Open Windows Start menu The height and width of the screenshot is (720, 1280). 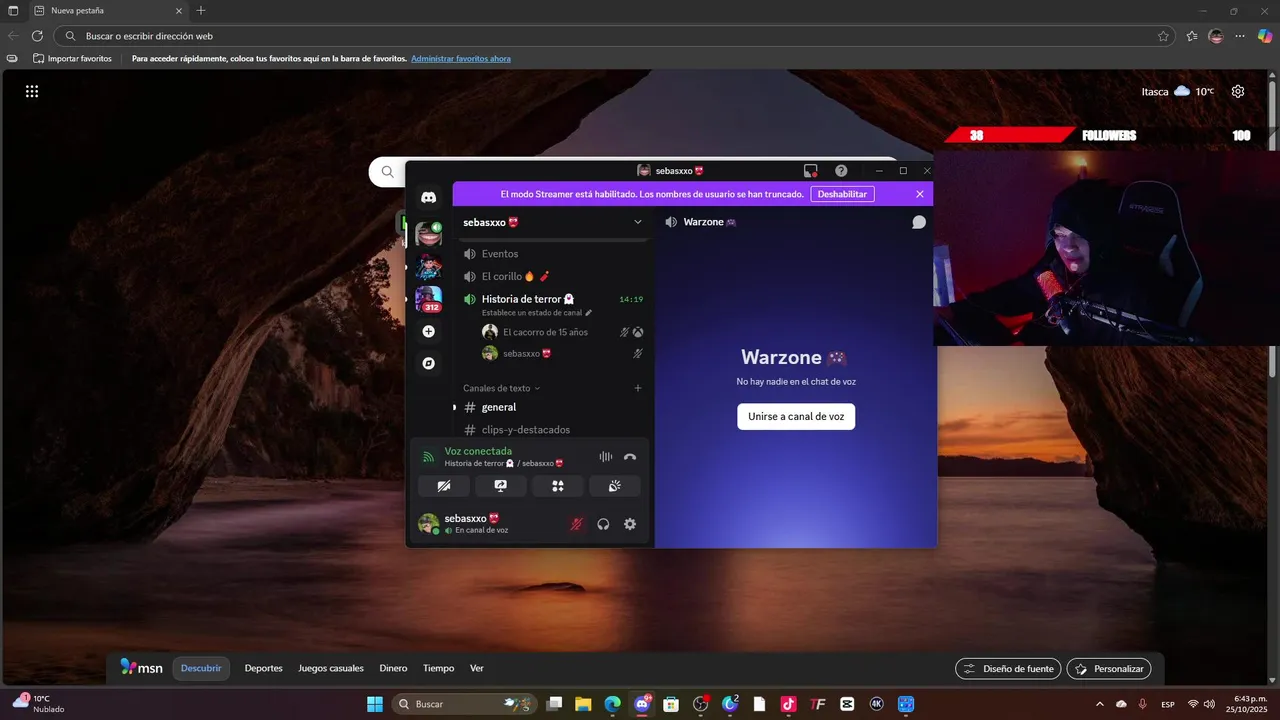click(x=375, y=704)
